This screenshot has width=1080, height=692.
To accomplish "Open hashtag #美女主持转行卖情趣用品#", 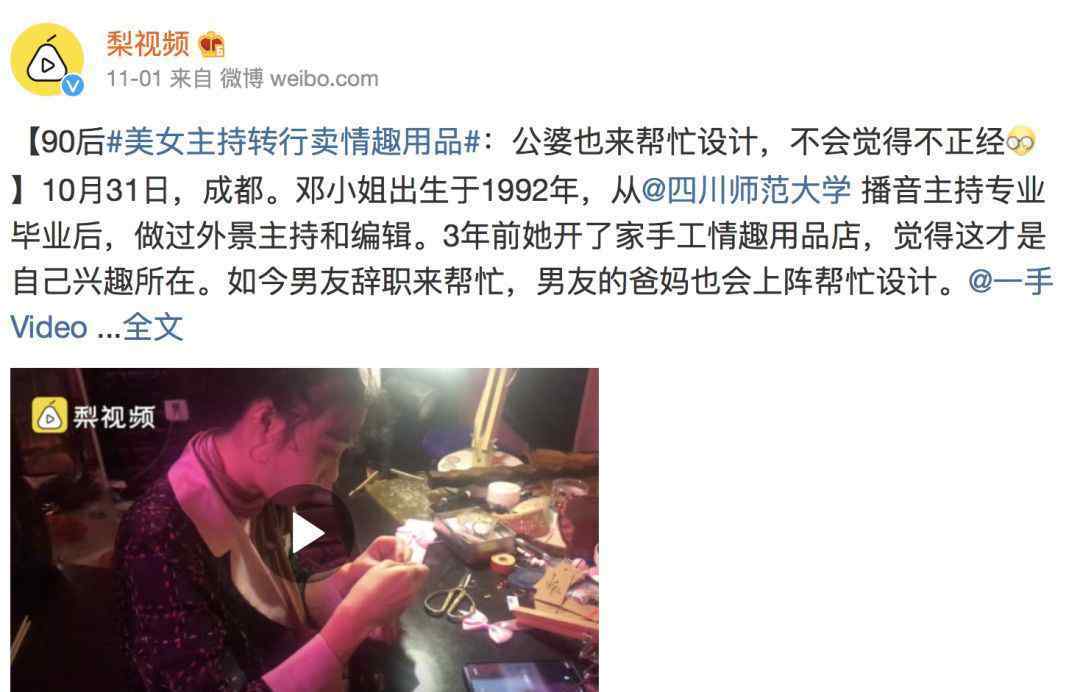I will pyautogui.click(x=293, y=143).
